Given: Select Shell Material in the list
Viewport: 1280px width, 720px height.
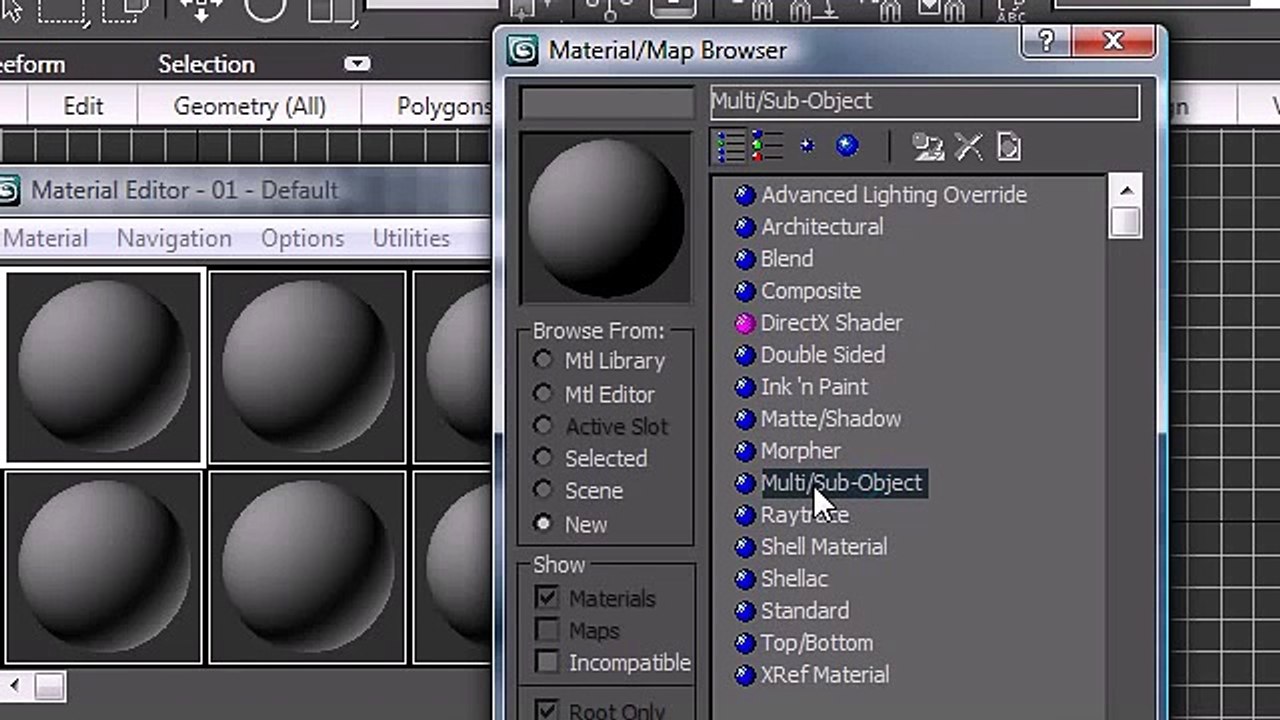Looking at the screenshot, I should [x=824, y=547].
